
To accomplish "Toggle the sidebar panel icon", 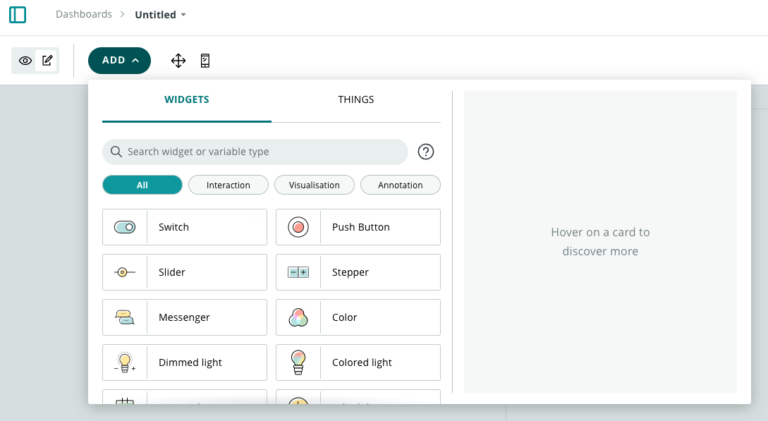I will [17, 15].
